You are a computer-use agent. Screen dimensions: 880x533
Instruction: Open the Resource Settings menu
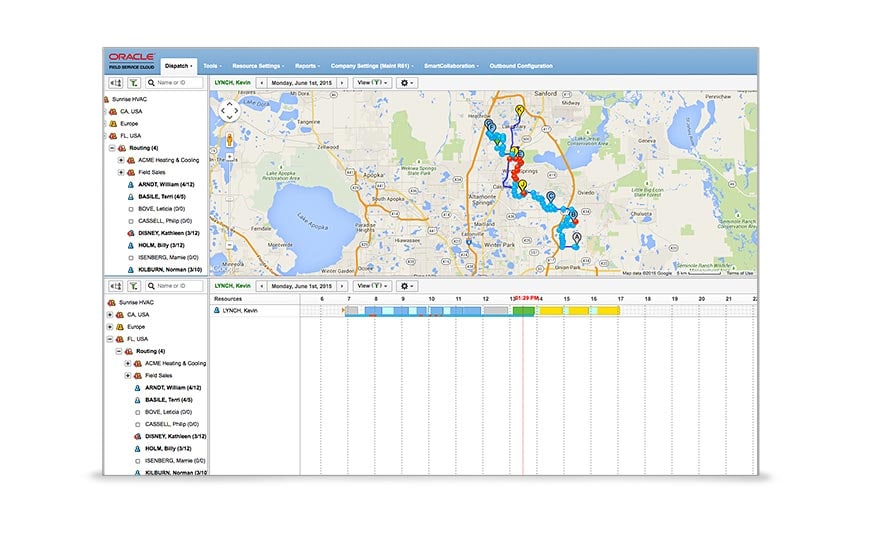pyautogui.click(x=258, y=65)
